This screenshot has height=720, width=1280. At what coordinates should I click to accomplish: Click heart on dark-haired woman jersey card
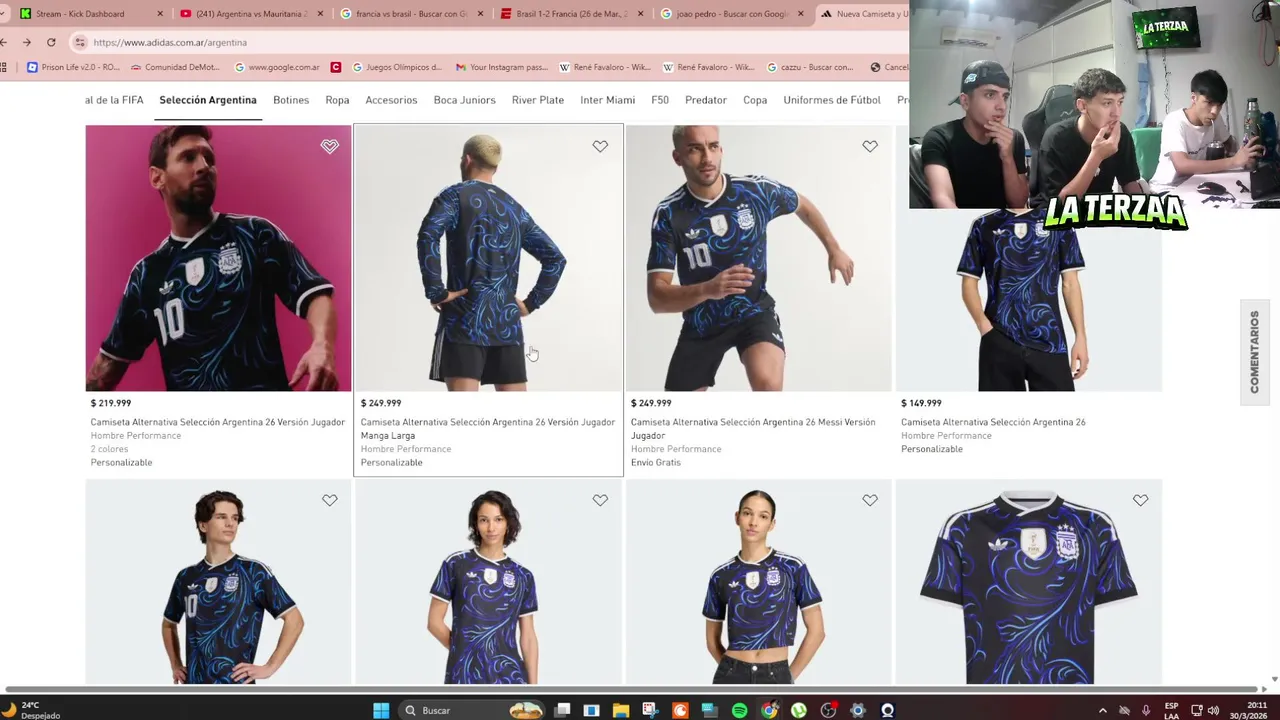pyautogui.click(x=600, y=500)
